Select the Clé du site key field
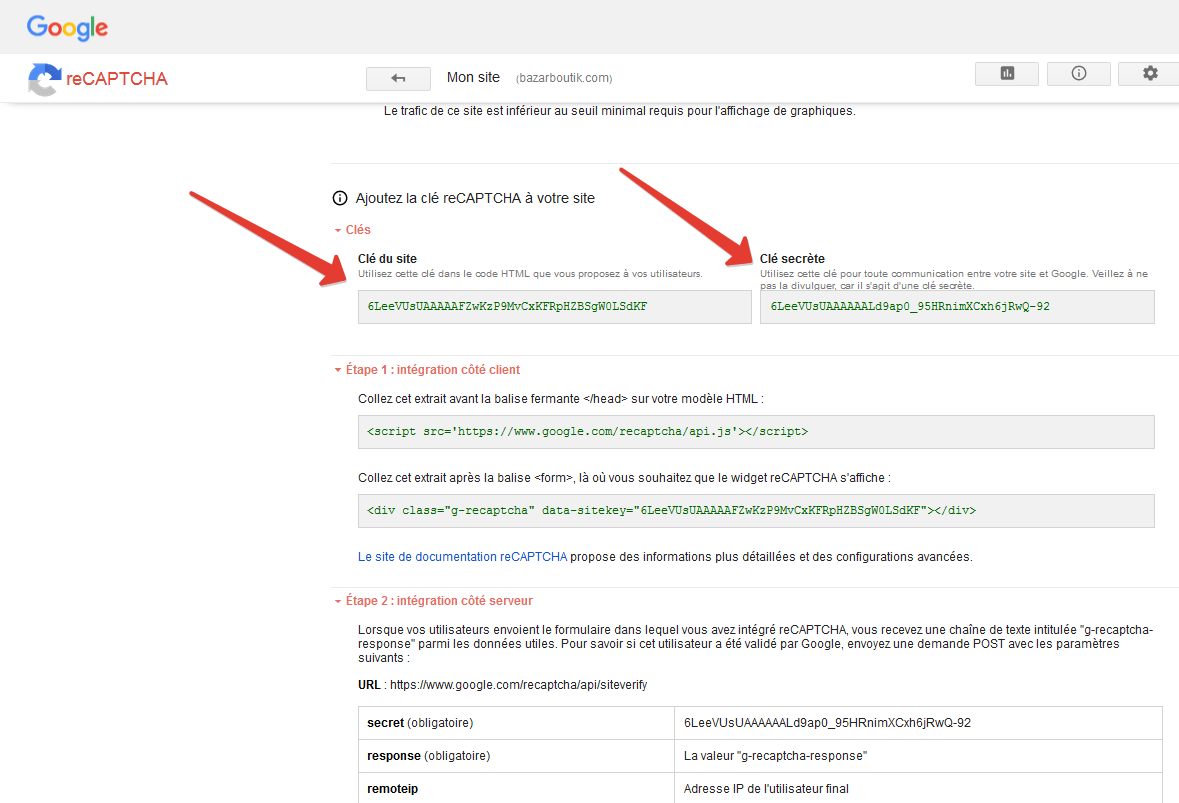1179x803 pixels. point(555,307)
